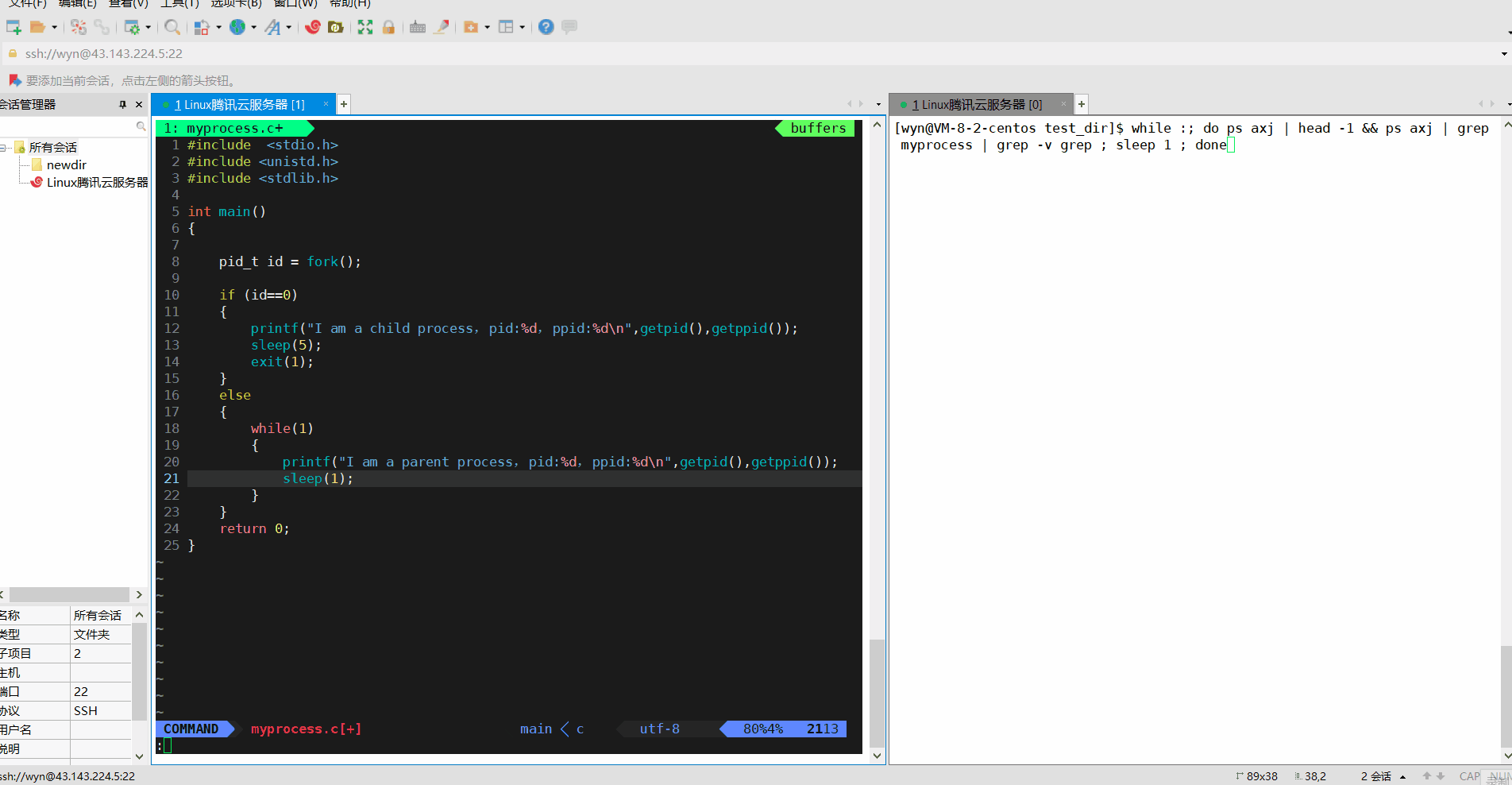
Task: Open the left pane tab list dropdown
Action: (x=878, y=104)
